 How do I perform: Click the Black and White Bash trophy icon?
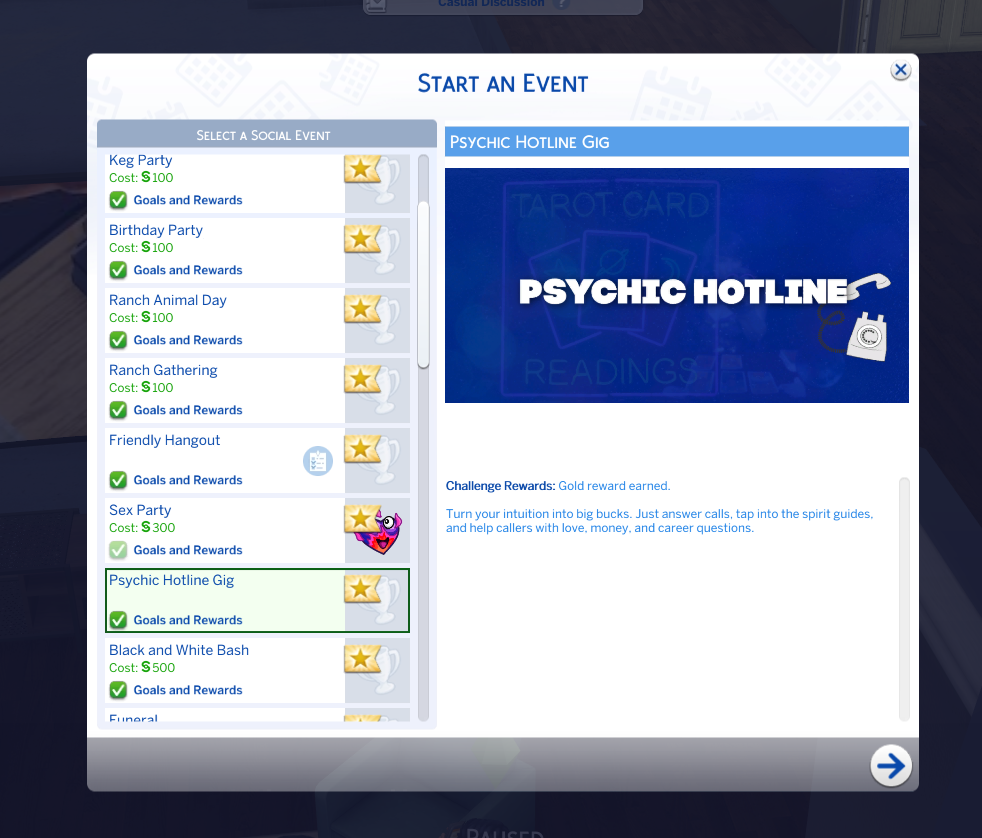tap(372, 670)
